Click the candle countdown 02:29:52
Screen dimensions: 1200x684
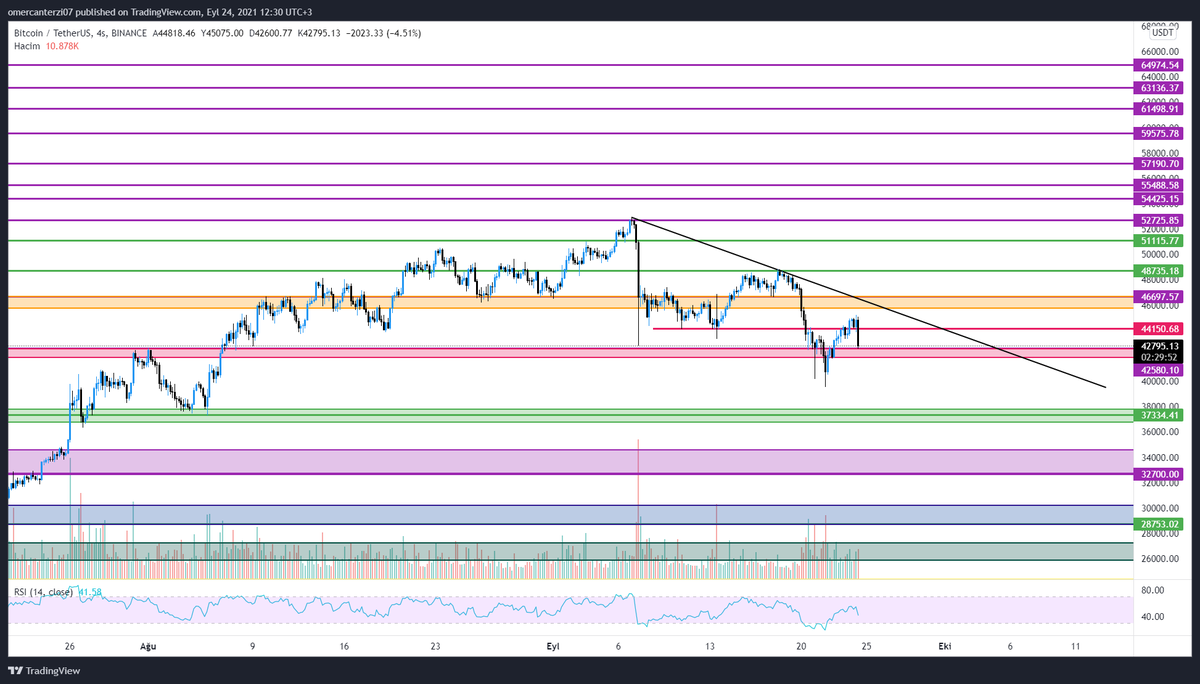click(x=1159, y=356)
